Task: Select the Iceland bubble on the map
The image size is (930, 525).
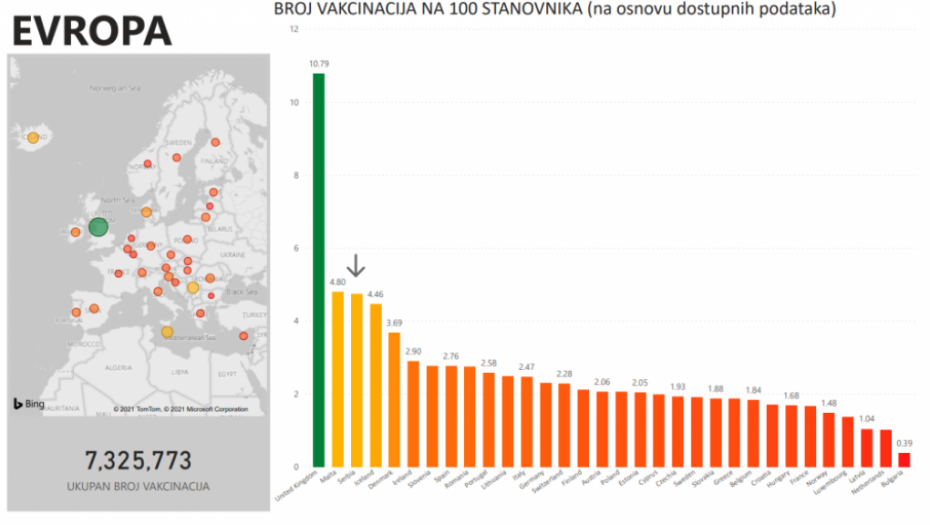Action: tap(33, 138)
